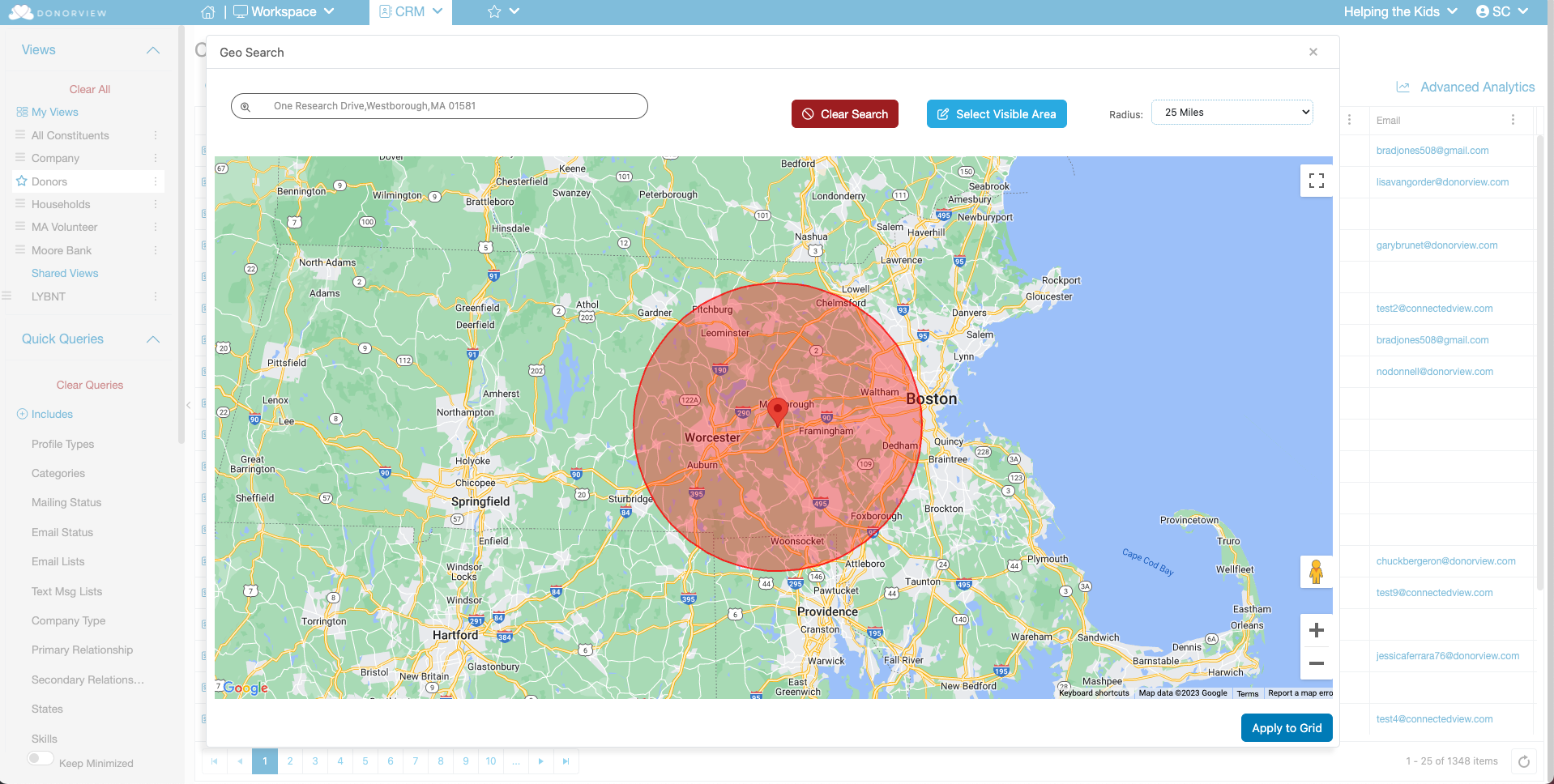Image resolution: width=1554 pixels, height=784 pixels.
Task: Collapse the sidebar with arrow handle
Action: 188,405
